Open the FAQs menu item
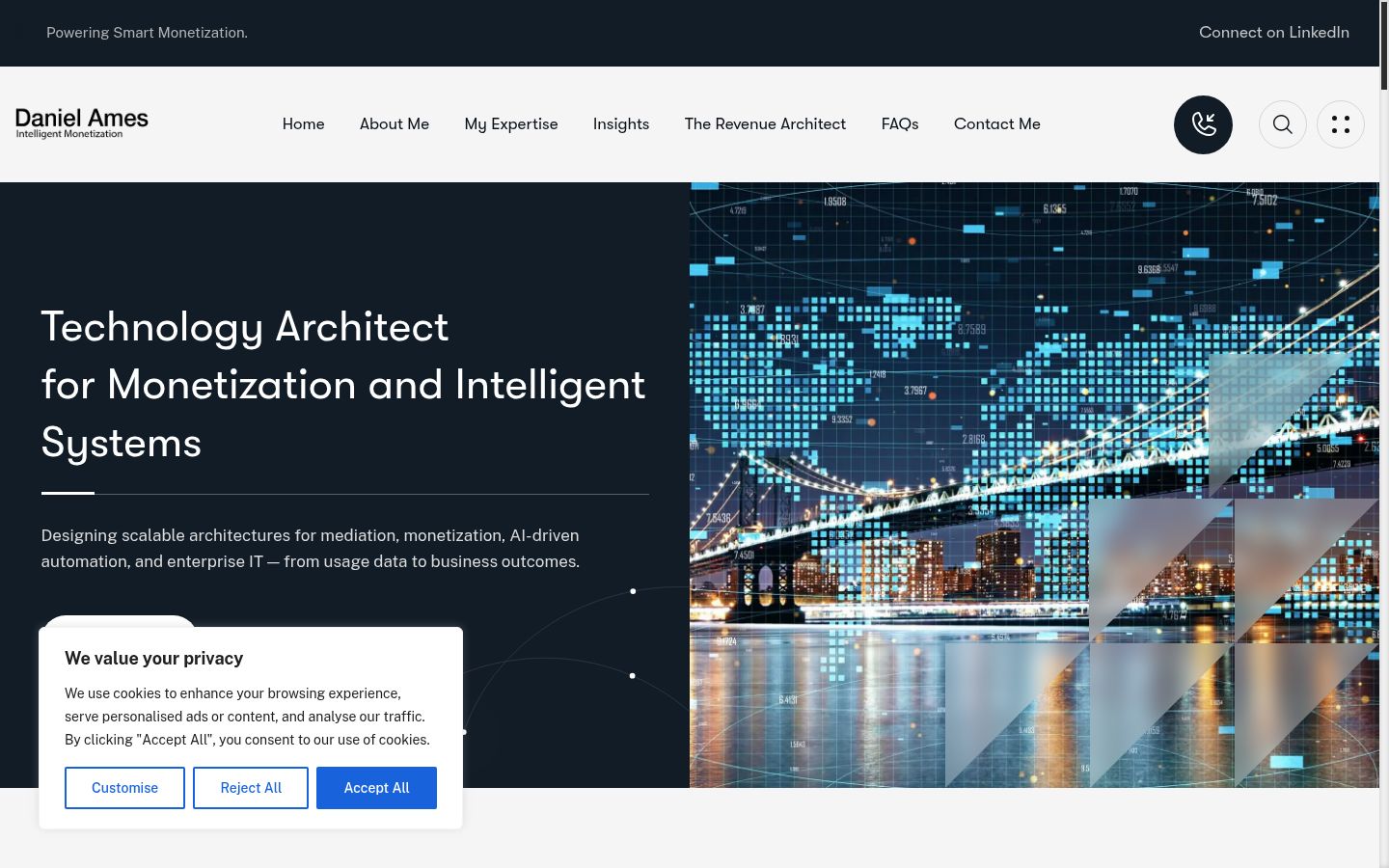 [x=900, y=123]
